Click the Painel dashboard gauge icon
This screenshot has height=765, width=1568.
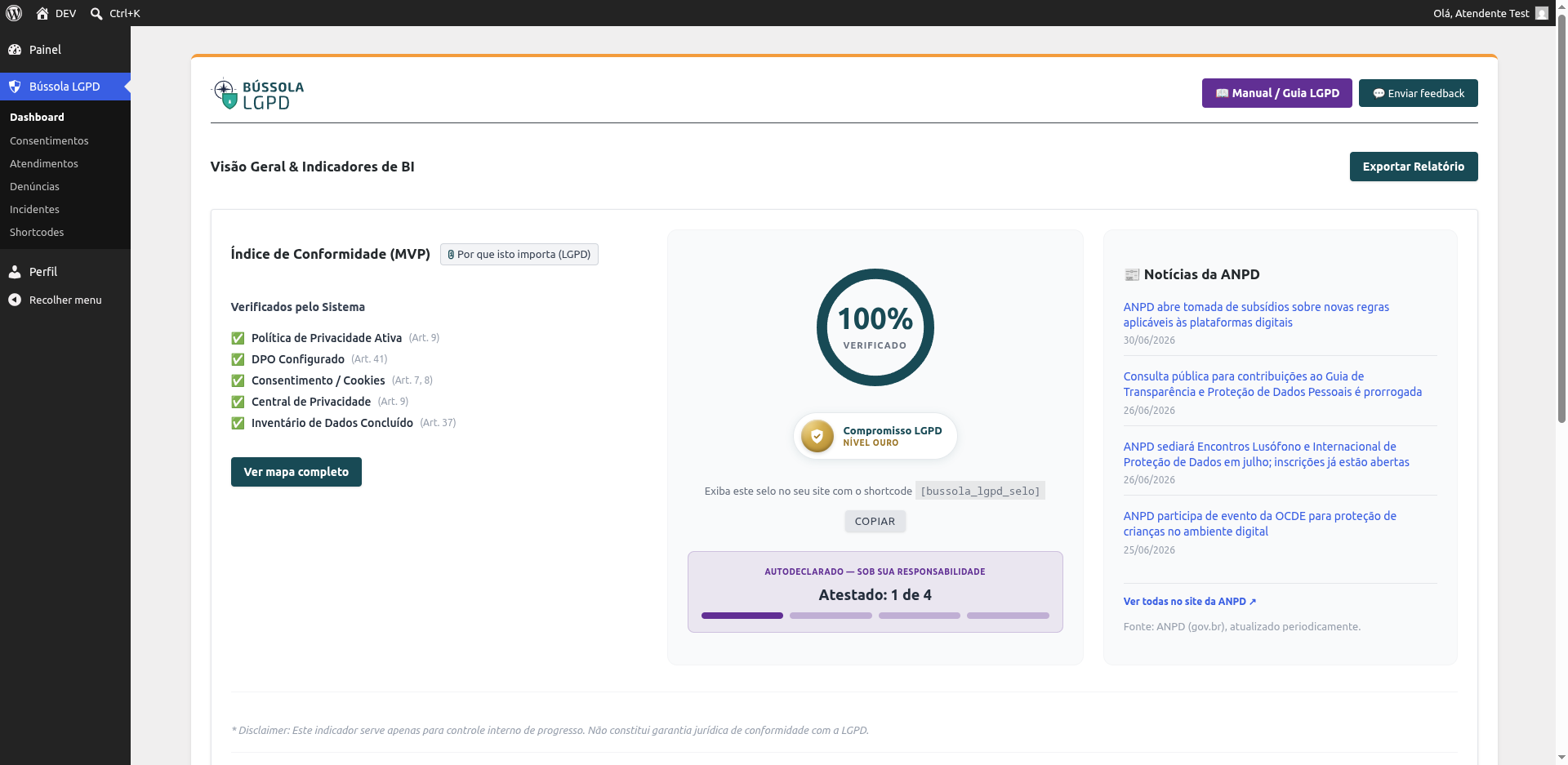click(15, 50)
